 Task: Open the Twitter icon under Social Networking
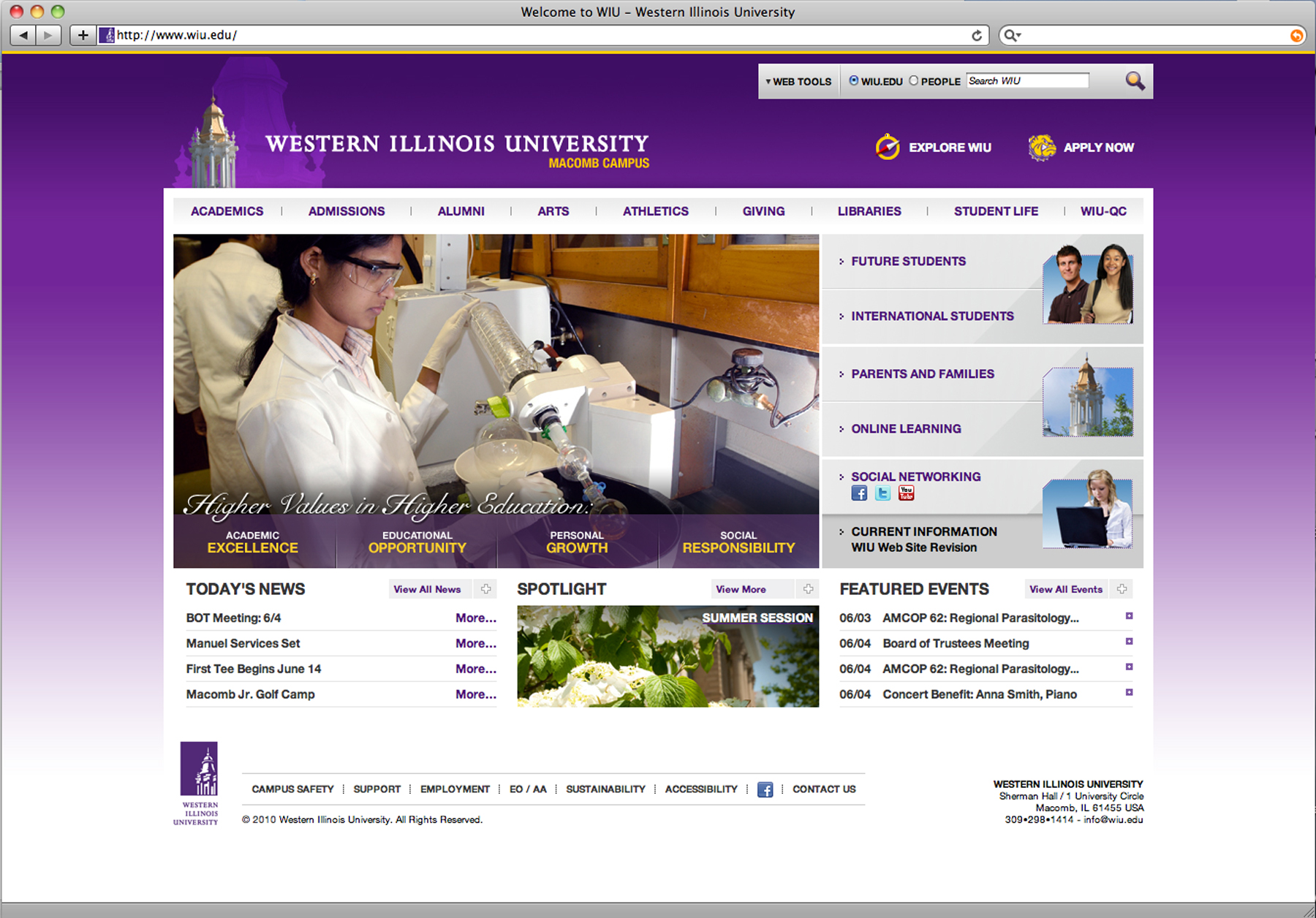click(x=882, y=493)
